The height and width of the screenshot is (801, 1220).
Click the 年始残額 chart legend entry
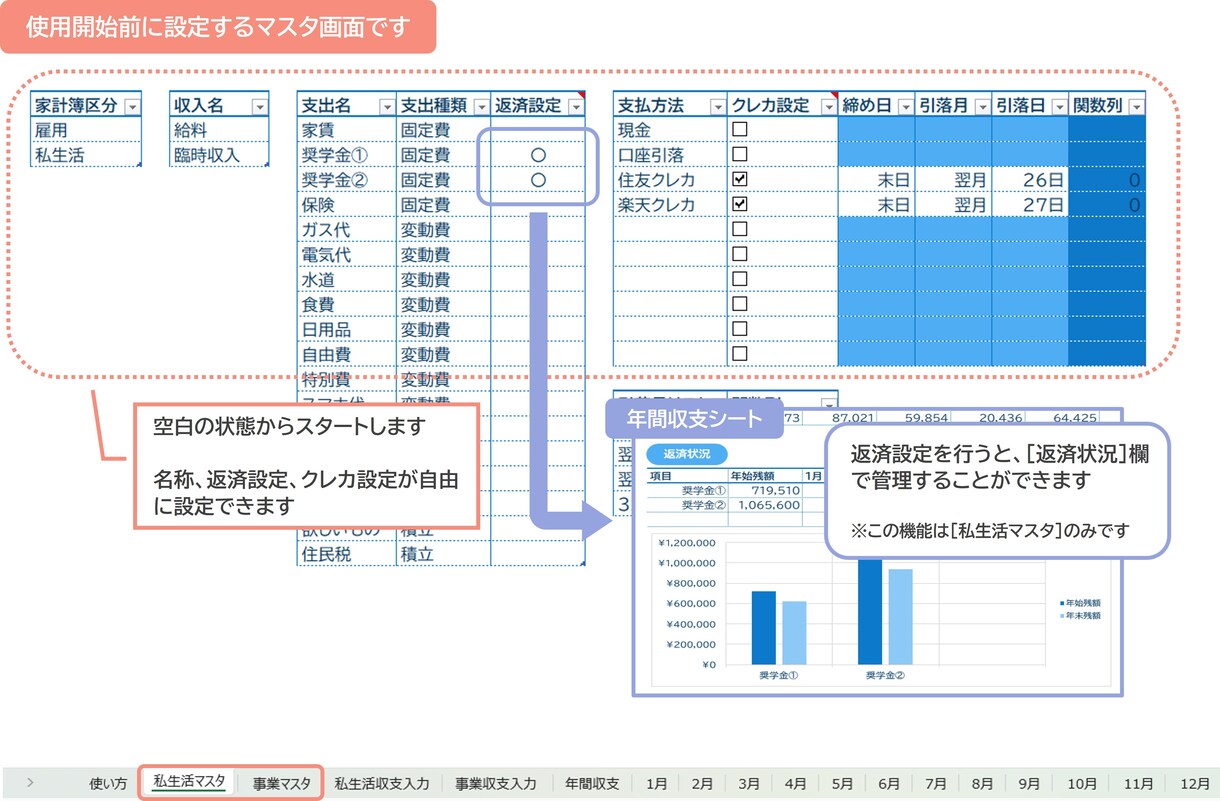point(1078,603)
